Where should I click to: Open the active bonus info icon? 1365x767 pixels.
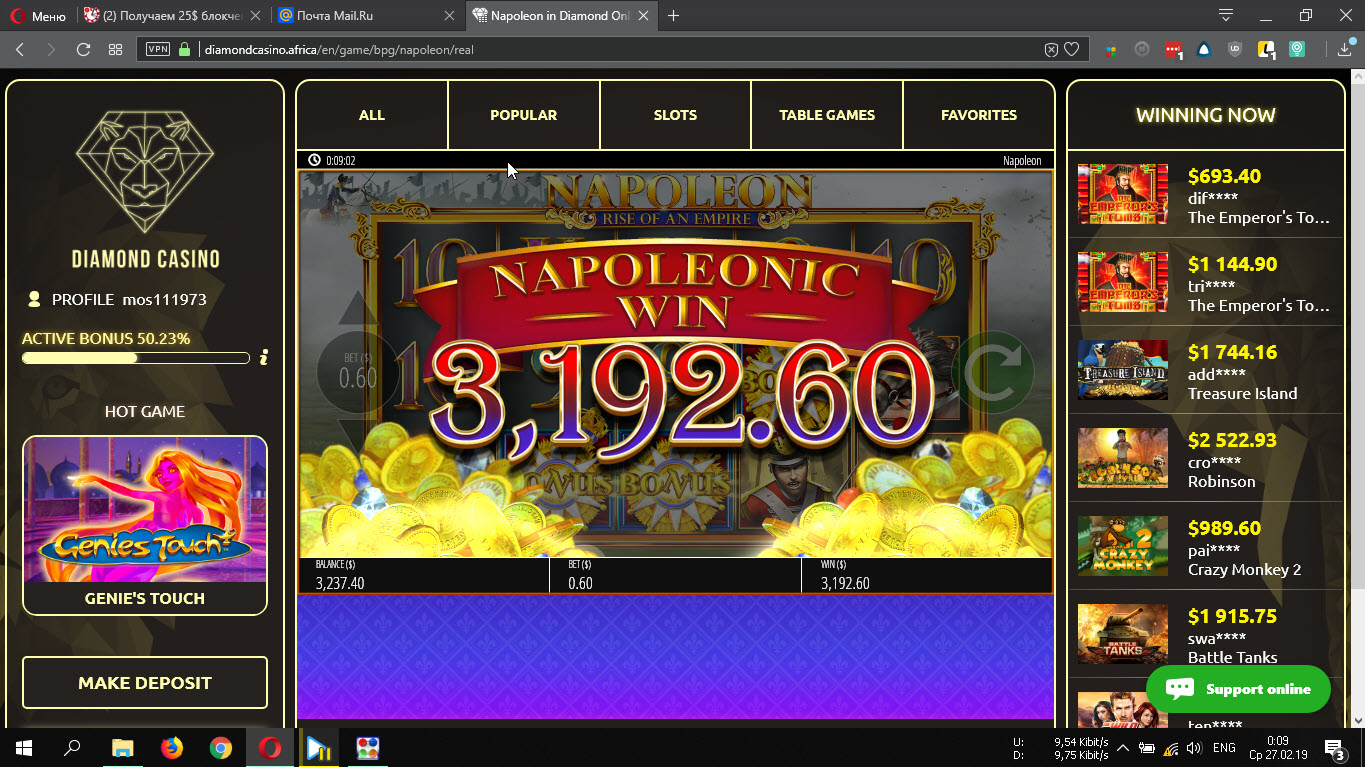pyautogui.click(x=264, y=357)
